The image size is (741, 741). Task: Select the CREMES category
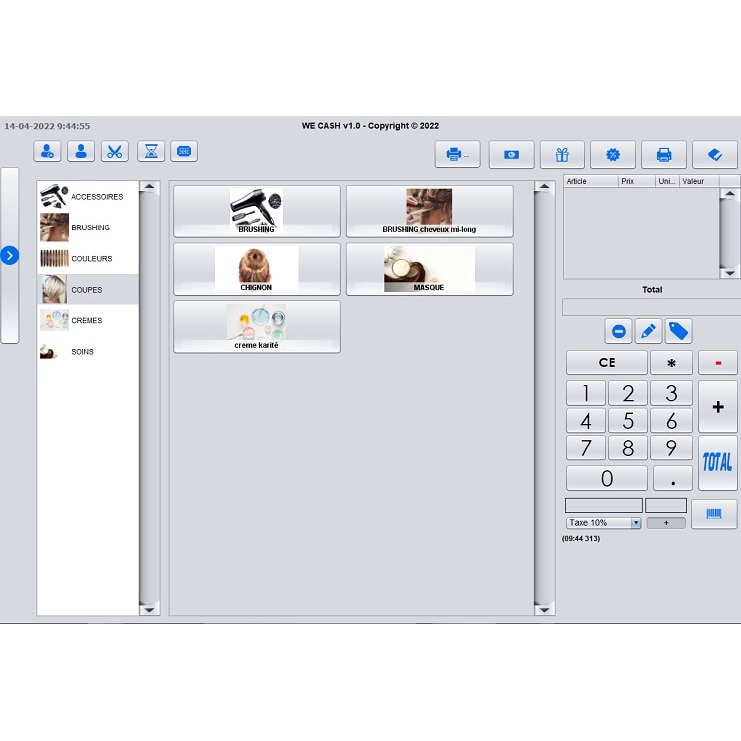tap(88, 320)
